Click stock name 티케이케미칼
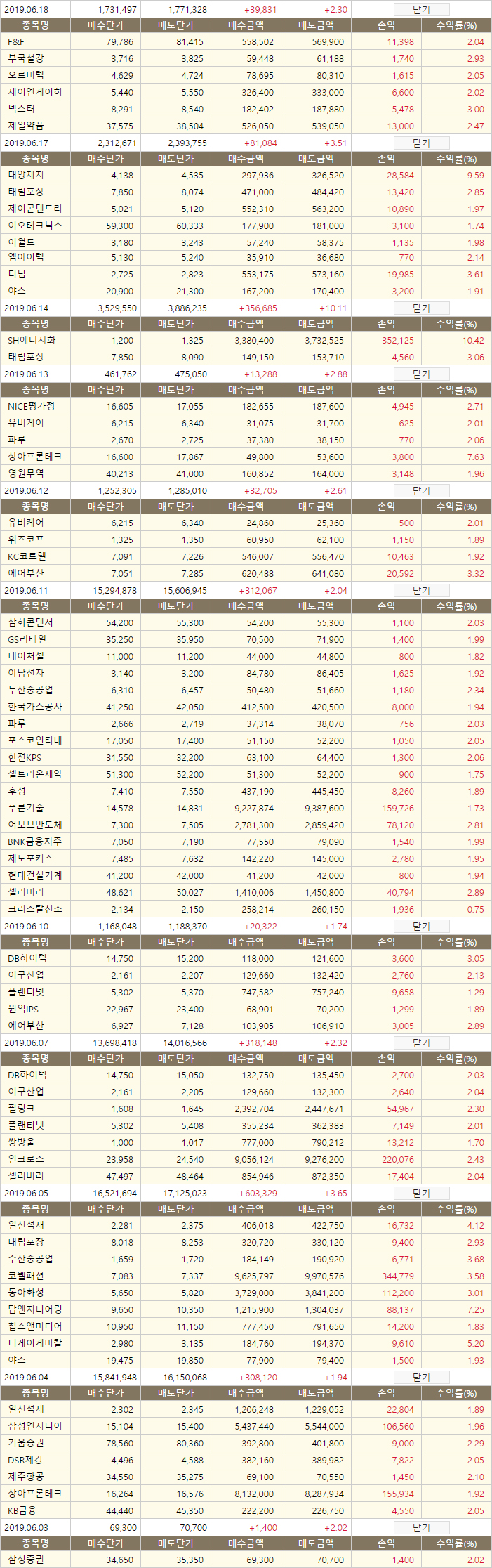 point(35,1344)
